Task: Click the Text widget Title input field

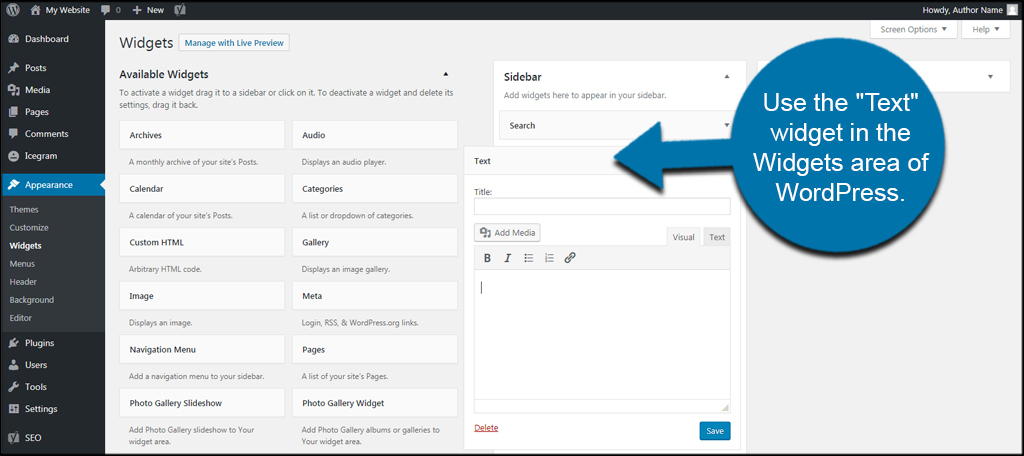Action: (x=602, y=206)
